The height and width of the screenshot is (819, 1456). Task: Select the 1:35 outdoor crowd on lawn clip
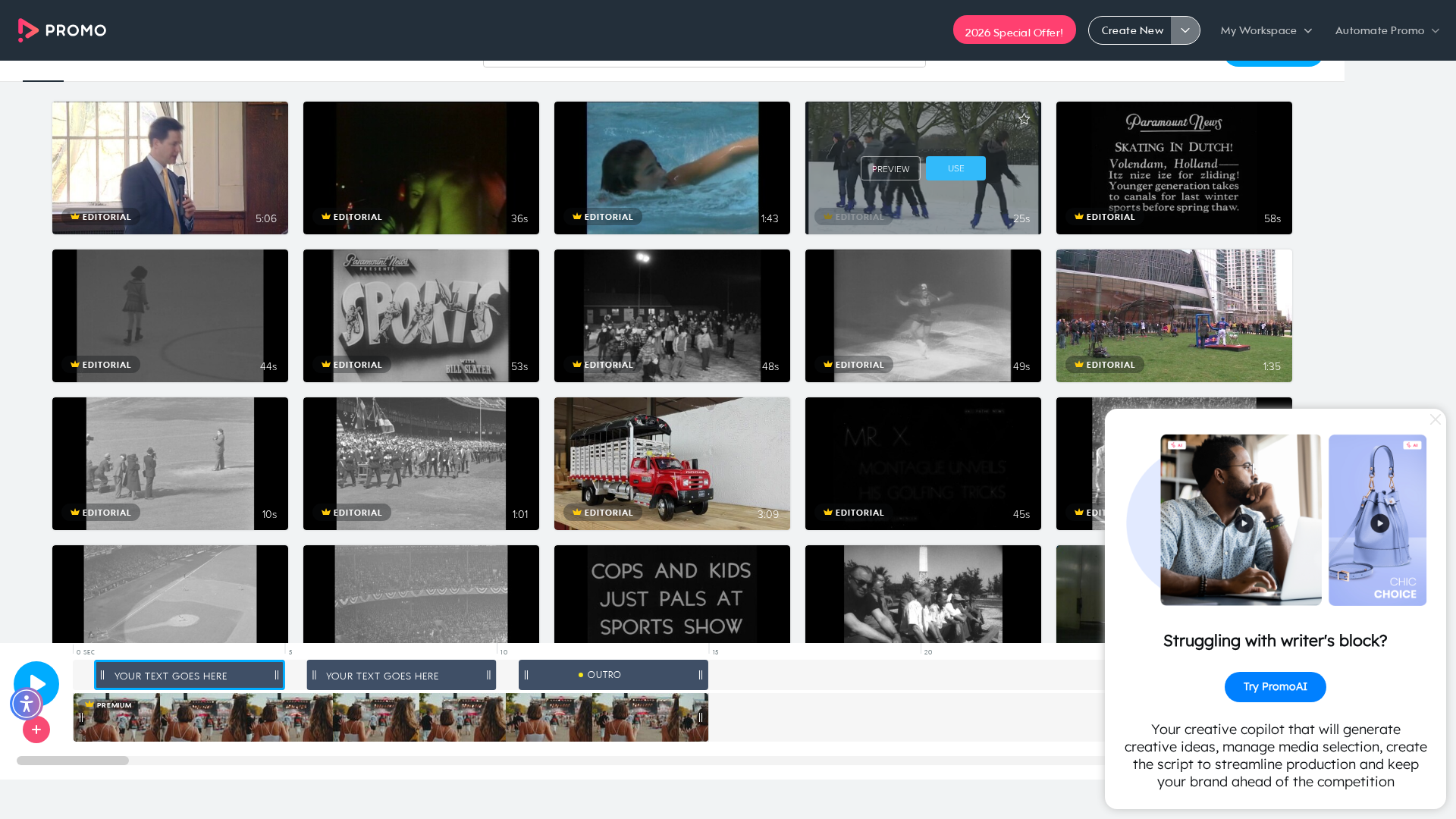(1174, 315)
